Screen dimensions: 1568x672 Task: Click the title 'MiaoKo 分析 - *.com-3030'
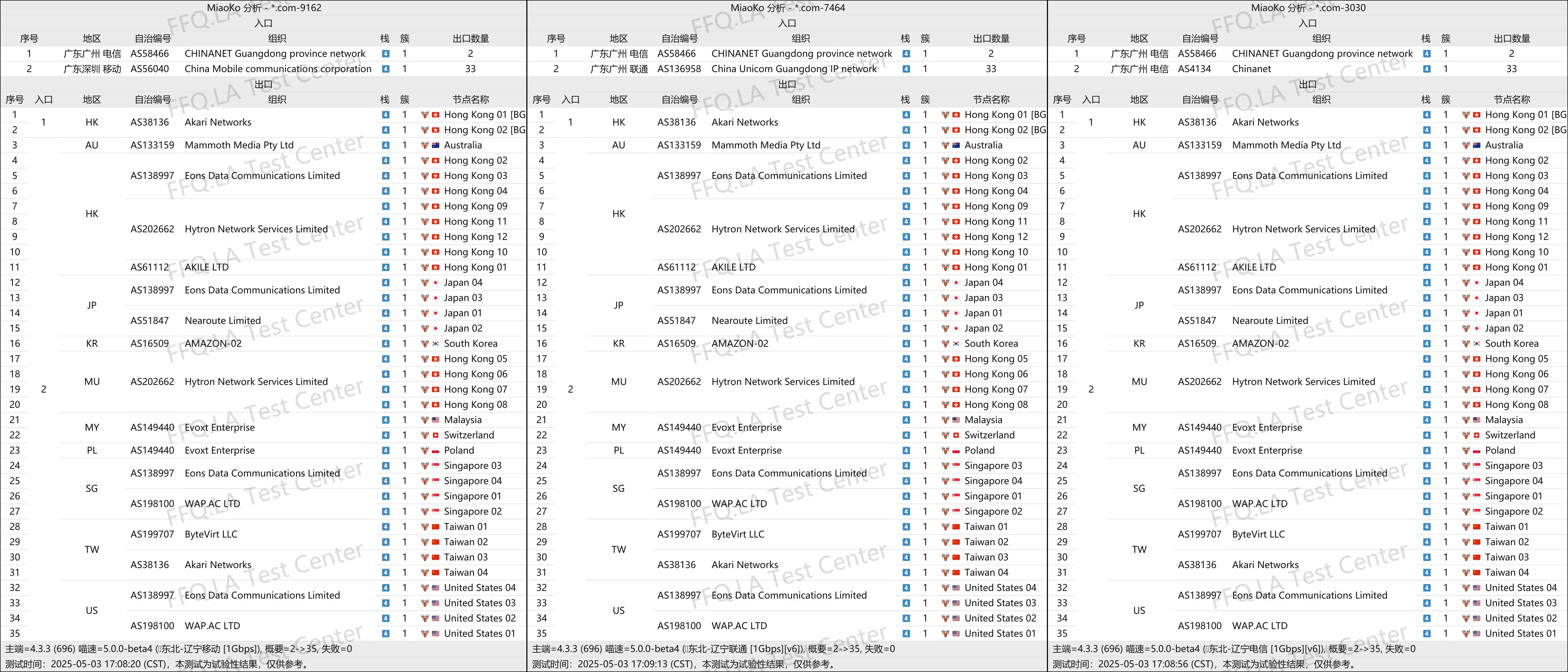(1308, 8)
